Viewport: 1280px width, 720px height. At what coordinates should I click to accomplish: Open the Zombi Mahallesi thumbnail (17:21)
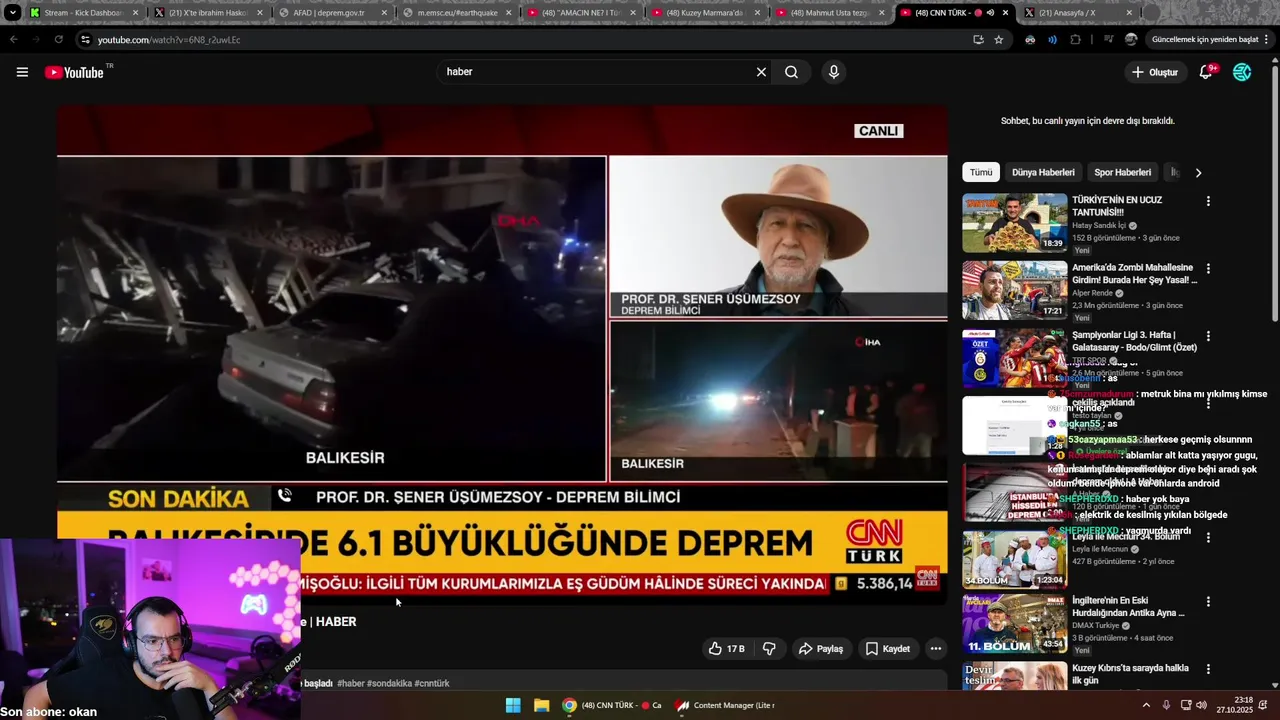click(1015, 290)
